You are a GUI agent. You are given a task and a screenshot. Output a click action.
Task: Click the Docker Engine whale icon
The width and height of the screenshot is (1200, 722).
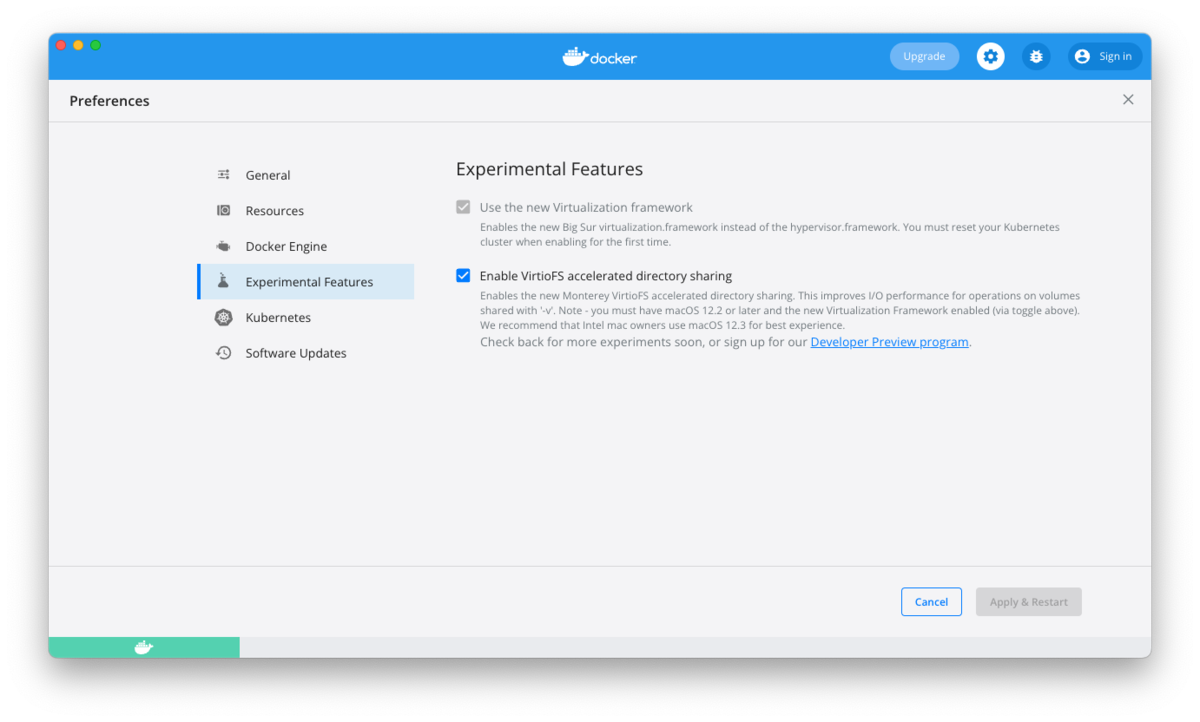pos(224,246)
